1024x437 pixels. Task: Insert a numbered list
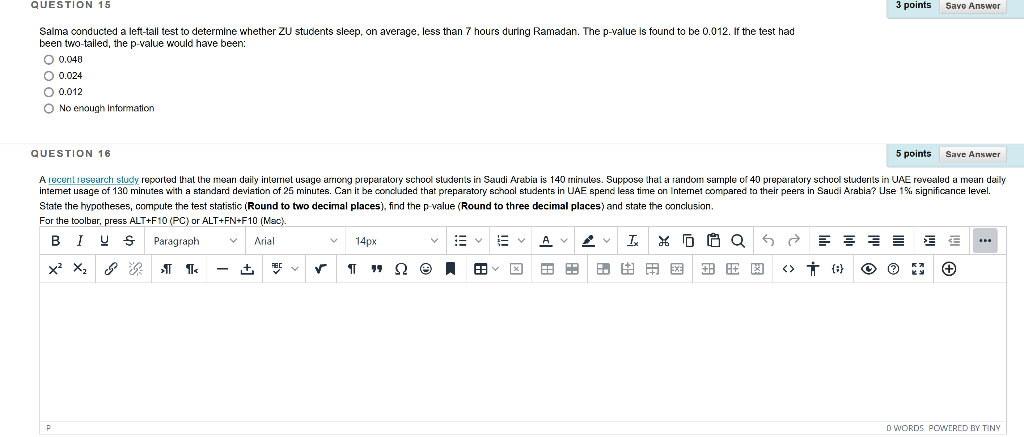tap(503, 241)
